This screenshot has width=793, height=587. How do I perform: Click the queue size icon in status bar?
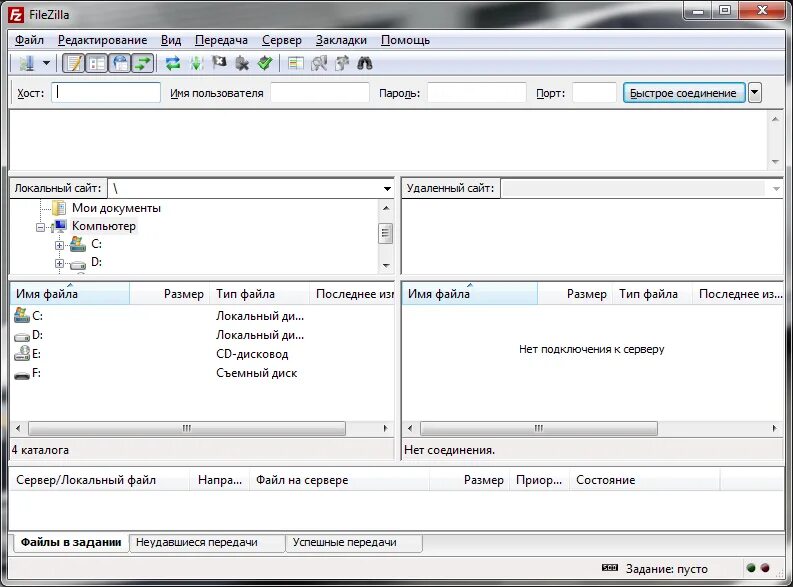pyautogui.click(x=610, y=568)
